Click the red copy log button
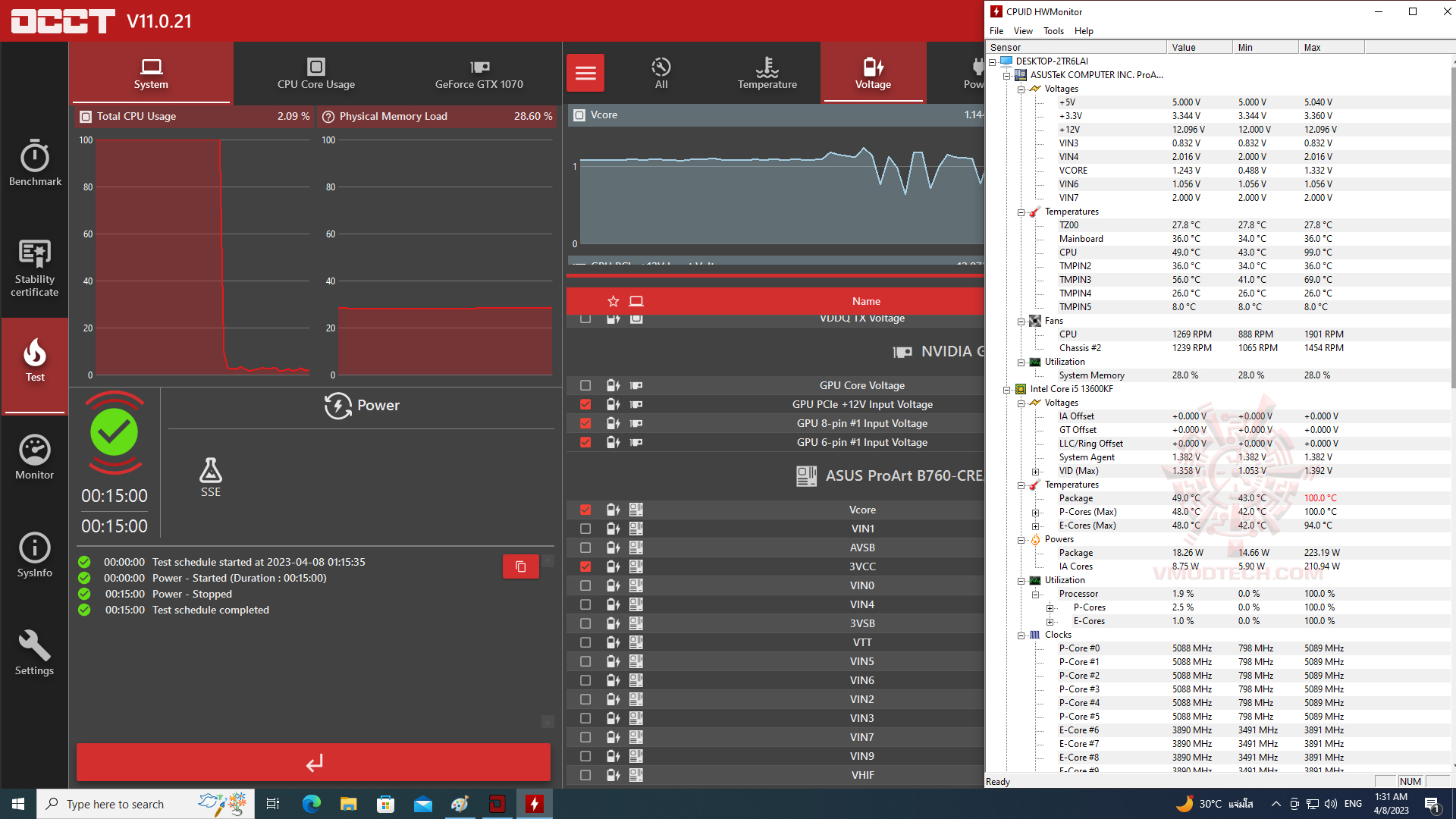The height and width of the screenshot is (819, 1456). (520, 566)
